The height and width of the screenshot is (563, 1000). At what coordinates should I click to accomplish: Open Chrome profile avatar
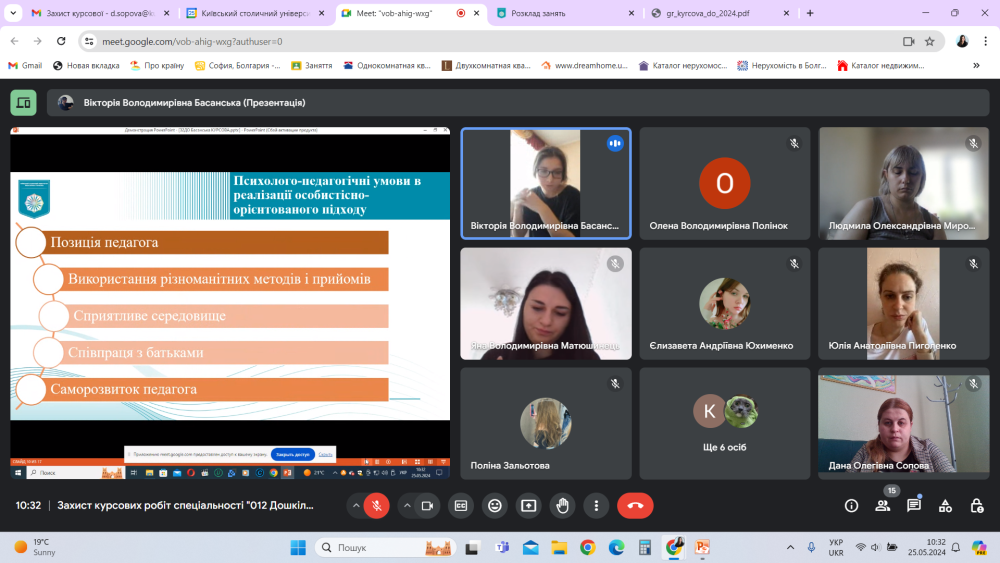[962, 41]
